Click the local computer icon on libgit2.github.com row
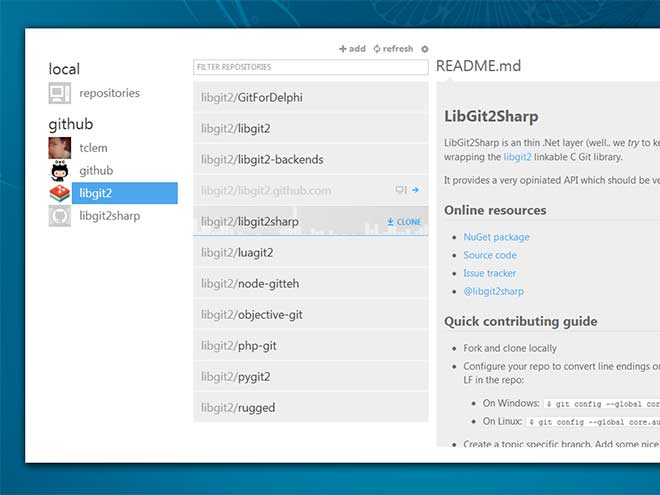Screen dimensions: 660x495 coord(401,190)
